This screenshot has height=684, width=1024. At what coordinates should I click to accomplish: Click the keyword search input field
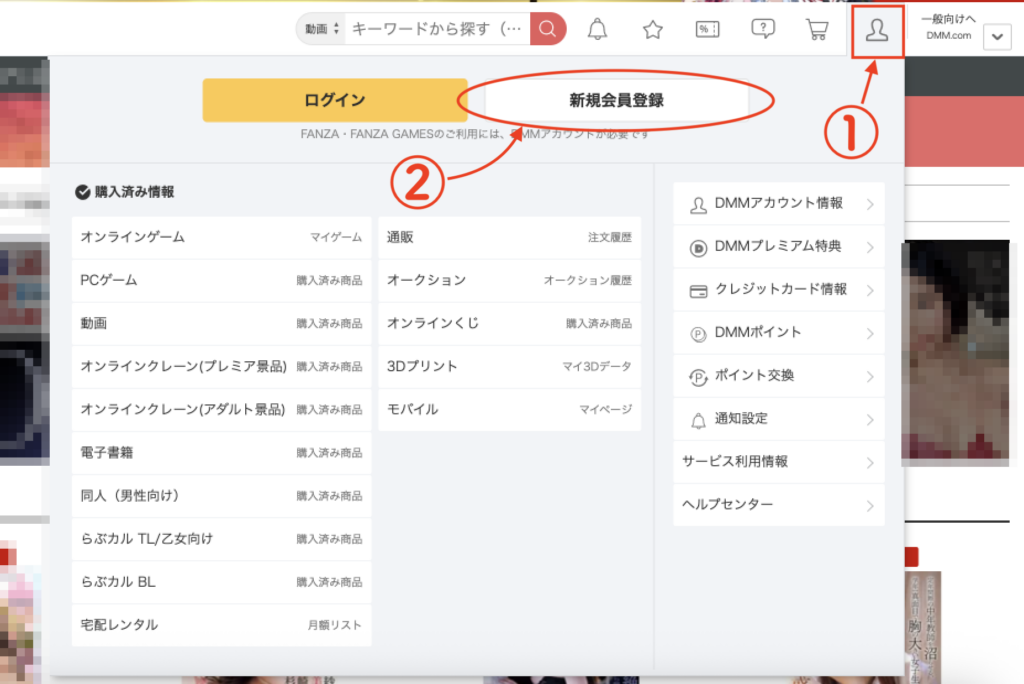tap(438, 30)
